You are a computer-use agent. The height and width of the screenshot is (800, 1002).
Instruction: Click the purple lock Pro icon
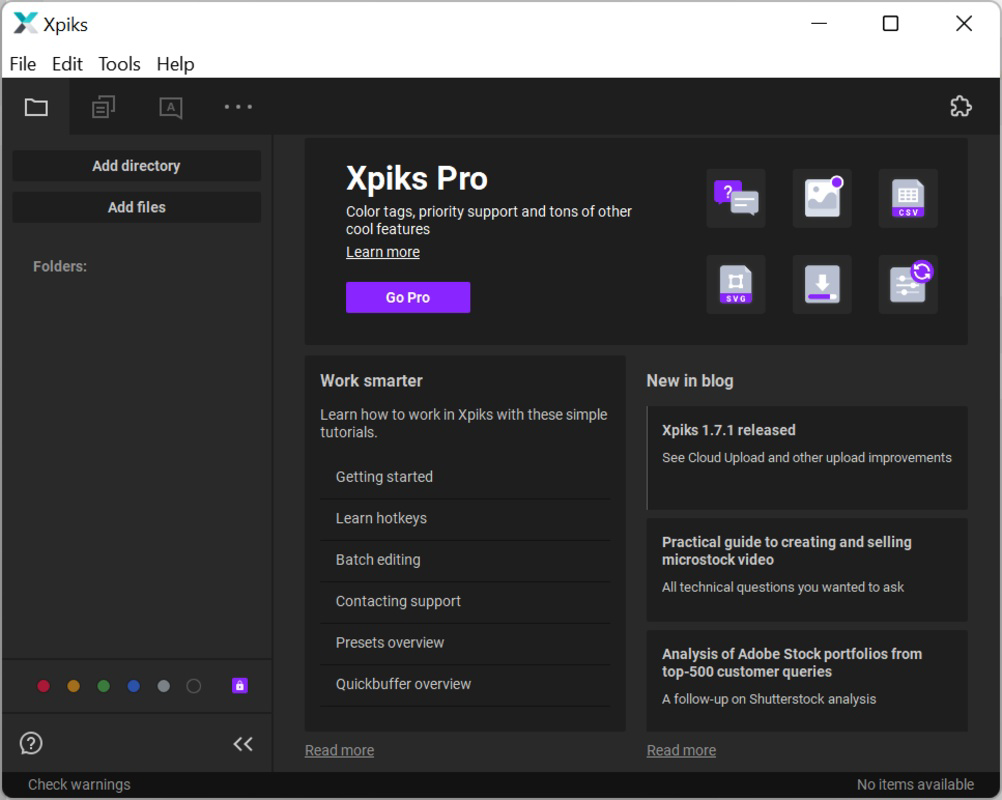(x=240, y=686)
